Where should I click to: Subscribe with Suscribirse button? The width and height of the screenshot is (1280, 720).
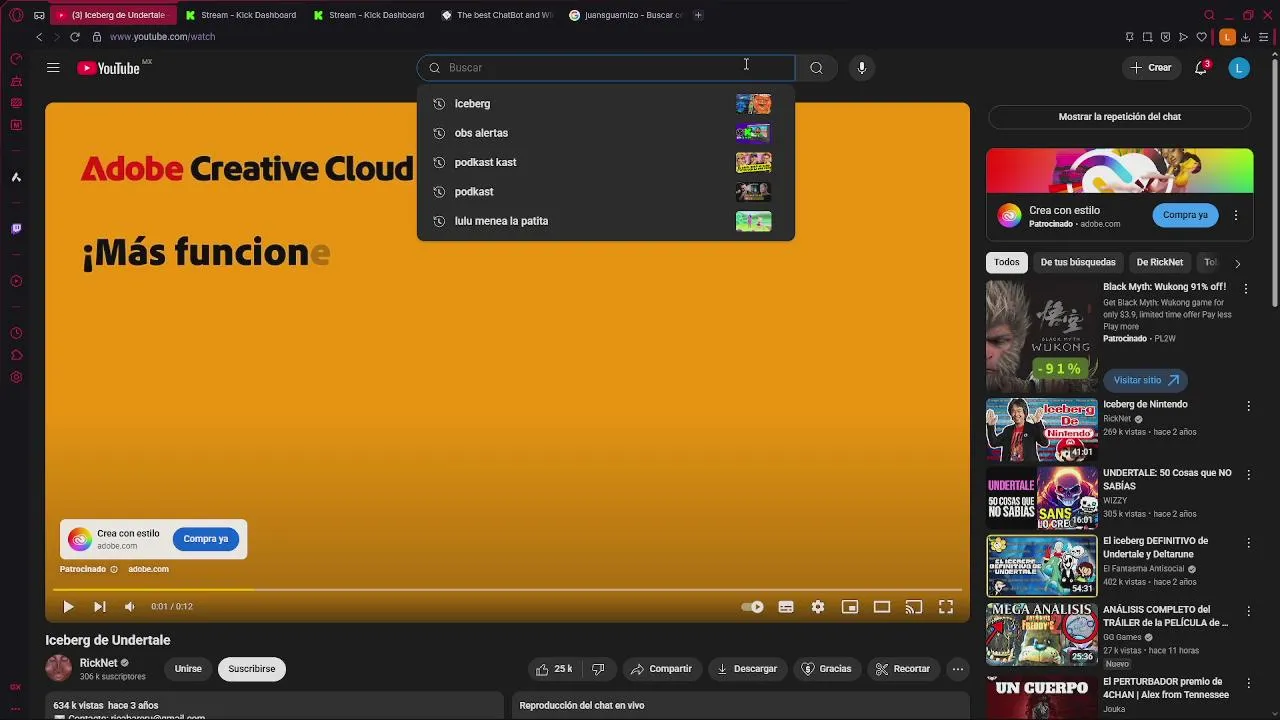pyautogui.click(x=252, y=669)
